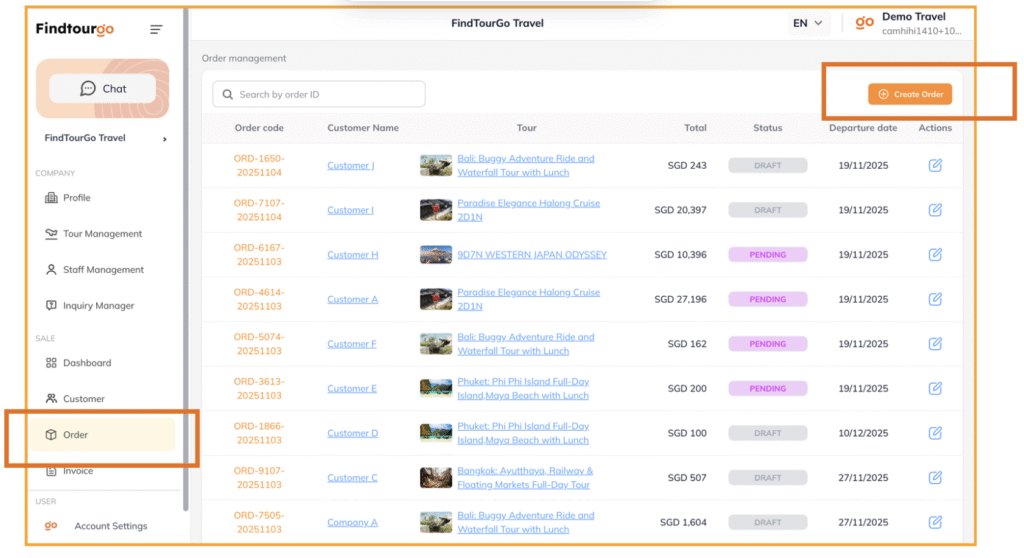Click edit icon for Company A's order row
Image resolution: width=1024 pixels, height=558 pixels.
pyautogui.click(x=935, y=522)
